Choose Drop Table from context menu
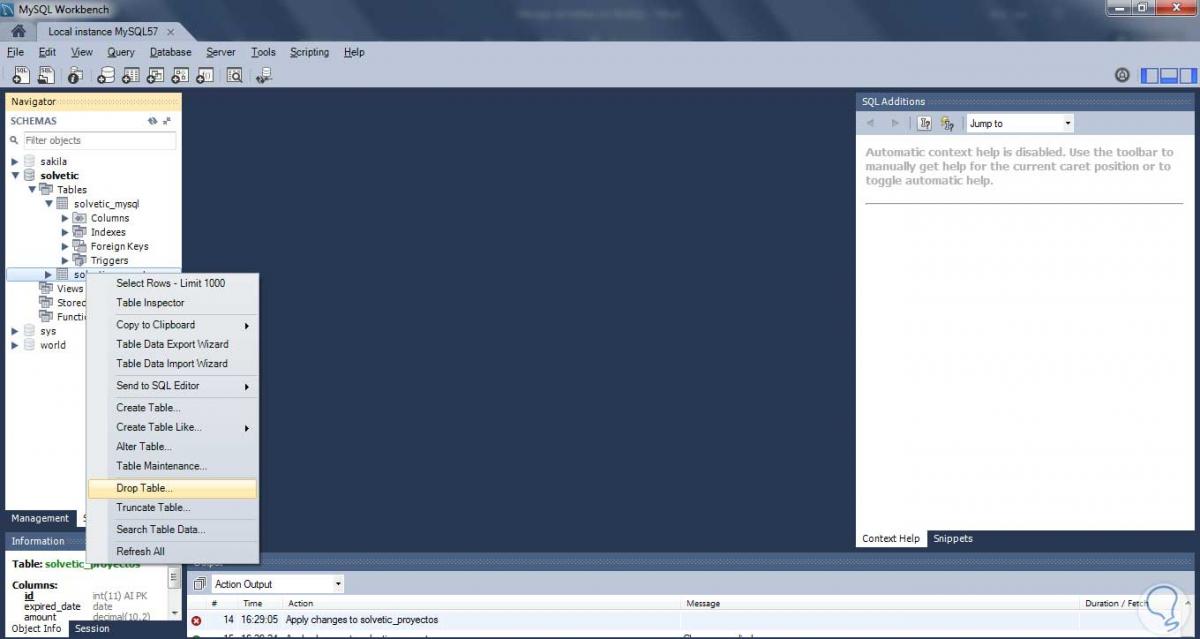Screen dimensions: 1200x639 pyautogui.click(x=172, y=488)
